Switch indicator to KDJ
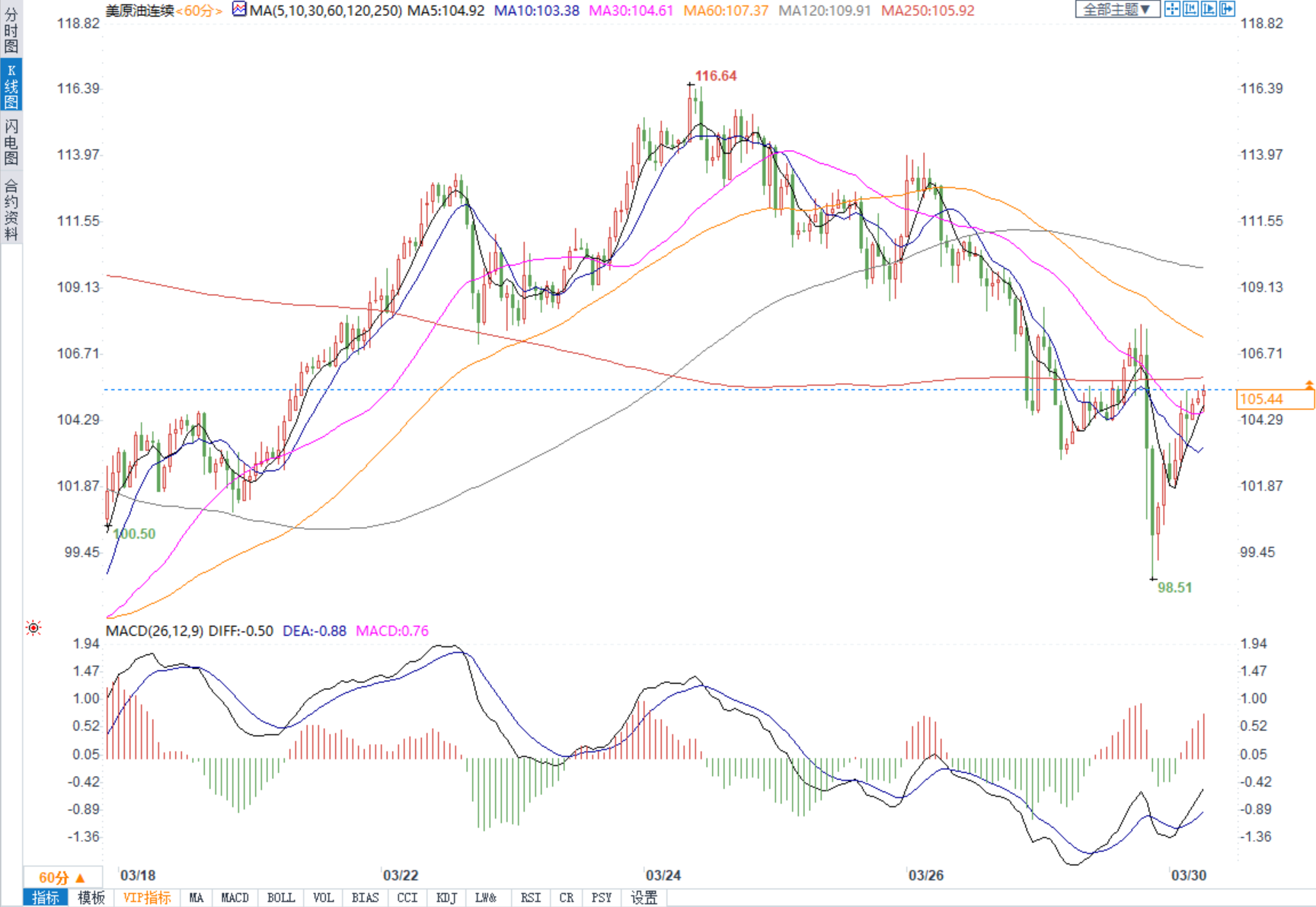The image size is (1316, 907). (446, 898)
